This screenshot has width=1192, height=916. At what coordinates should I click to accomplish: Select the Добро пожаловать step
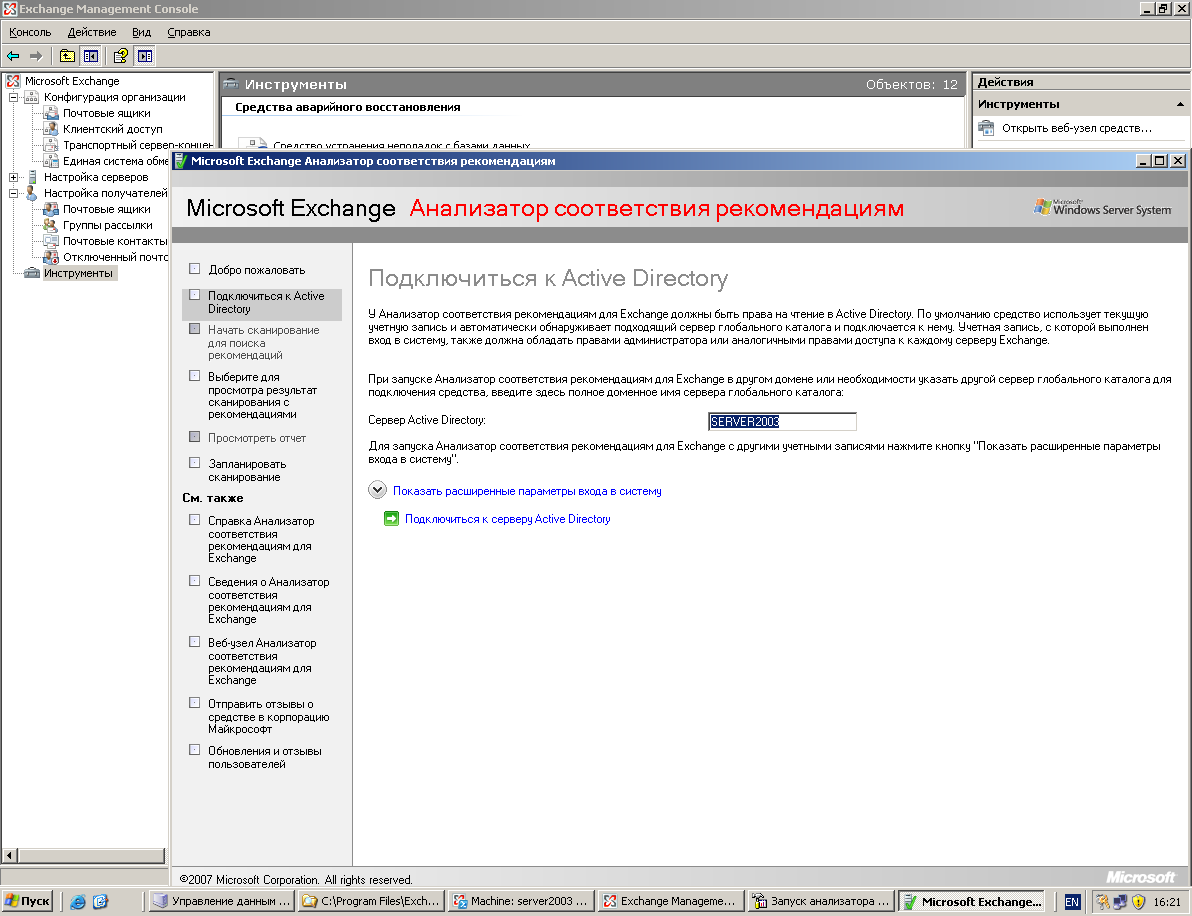(257, 270)
